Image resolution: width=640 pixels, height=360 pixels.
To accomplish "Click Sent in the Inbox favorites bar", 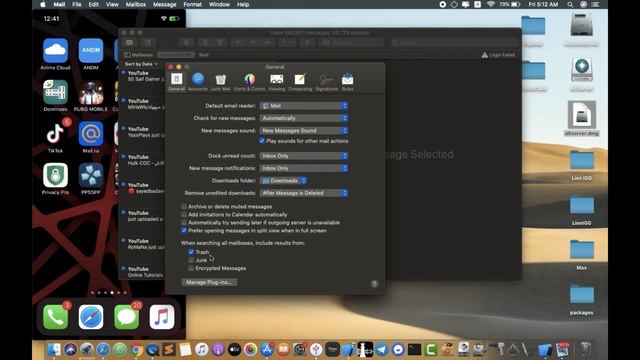I will pyautogui.click(x=204, y=55).
